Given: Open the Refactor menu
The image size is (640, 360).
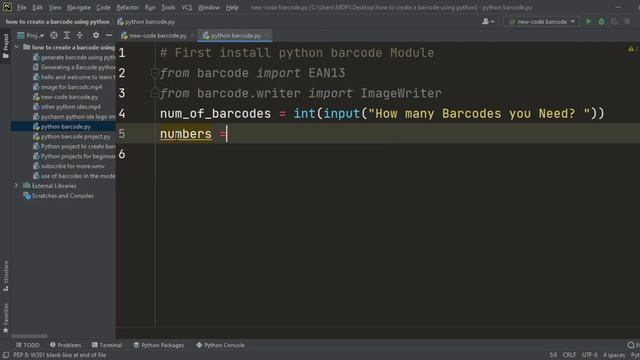Looking at the screenshot, I should tap(127, 7).
